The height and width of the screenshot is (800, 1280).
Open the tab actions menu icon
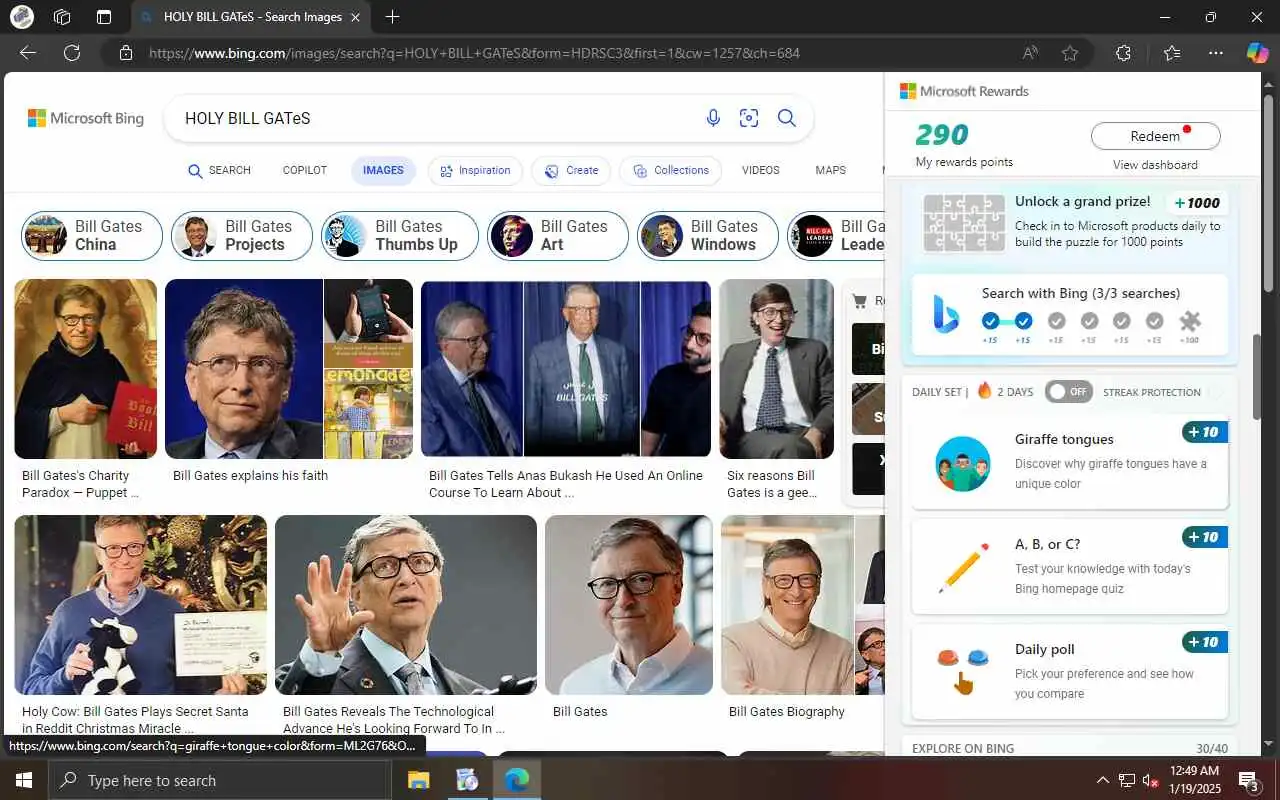coord(104,17)
